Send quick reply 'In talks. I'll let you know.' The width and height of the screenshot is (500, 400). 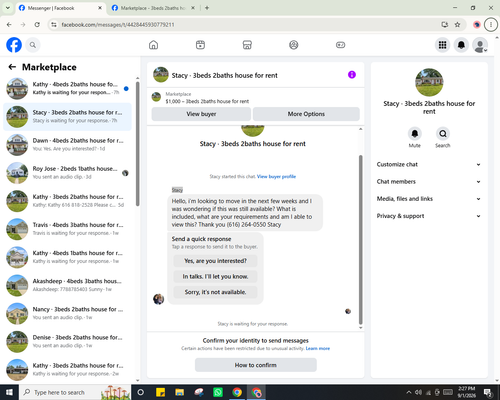point(215,276)
